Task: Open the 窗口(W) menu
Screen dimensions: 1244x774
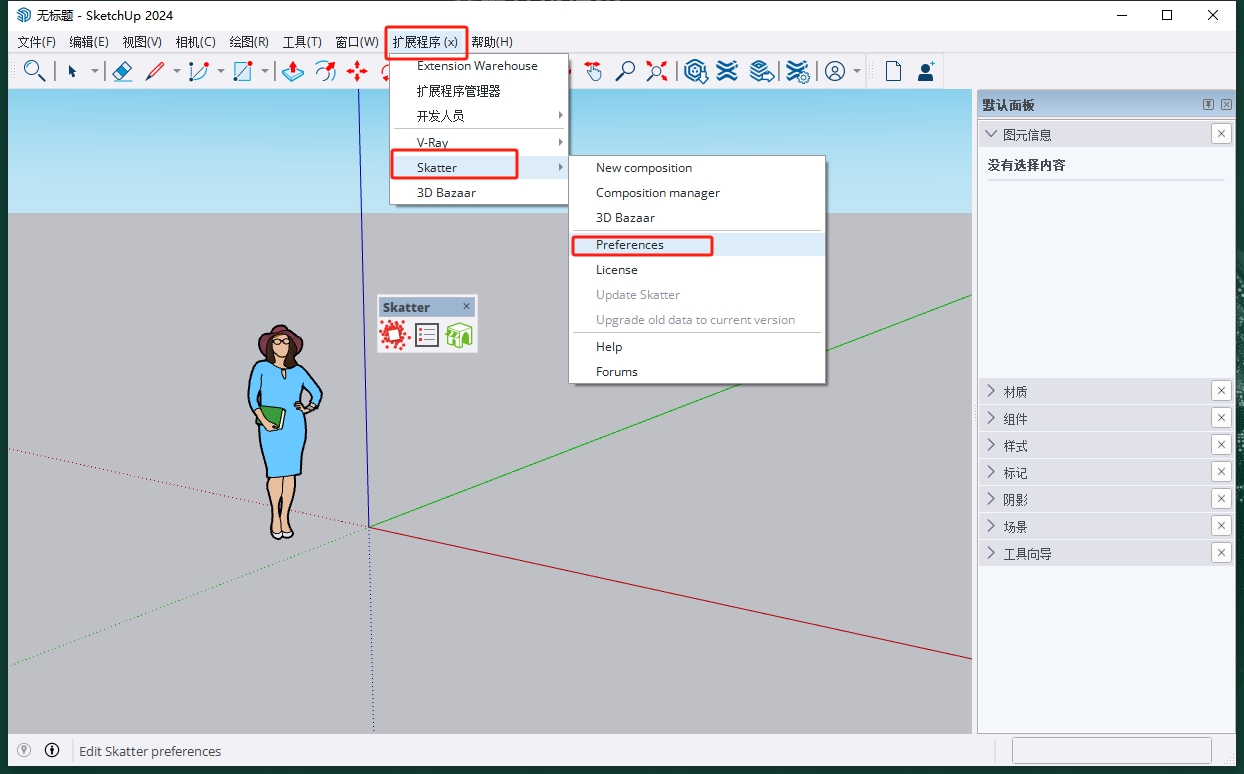Action: click(357, 42)
